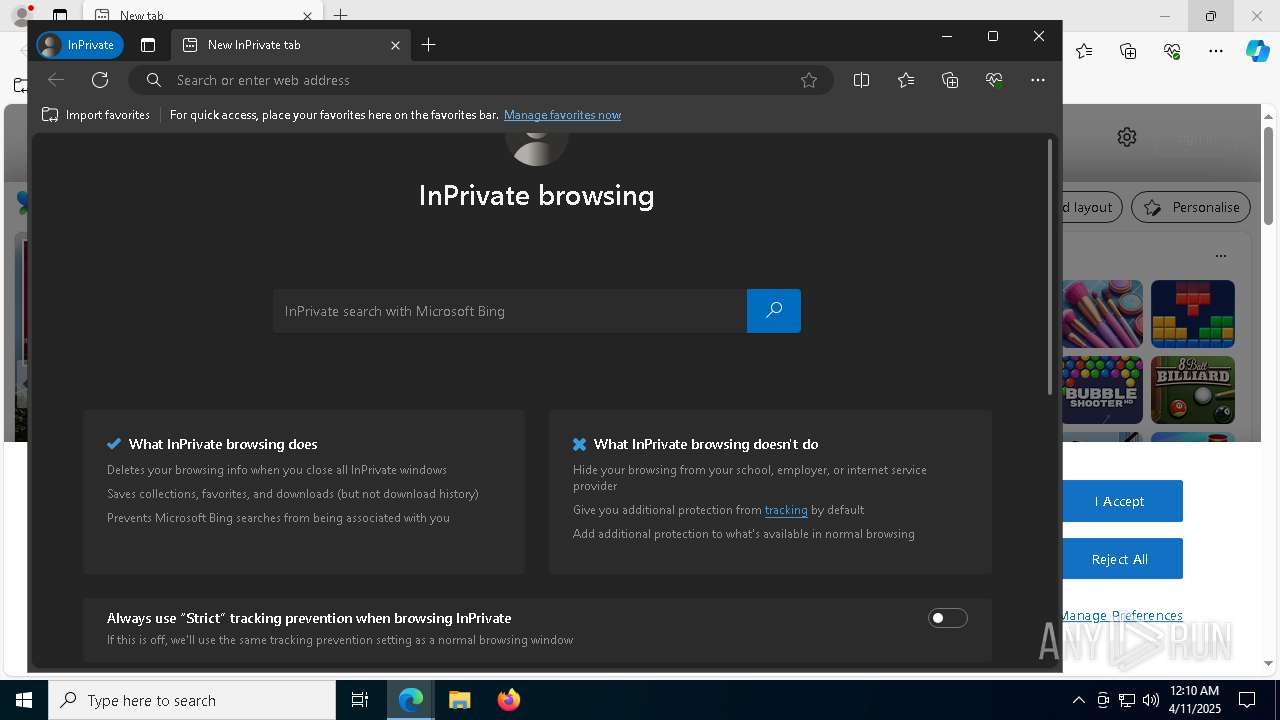The height and width of the screenshot is (720, 1280).
Task: Go back in InPrivate window
Action: 56,80
